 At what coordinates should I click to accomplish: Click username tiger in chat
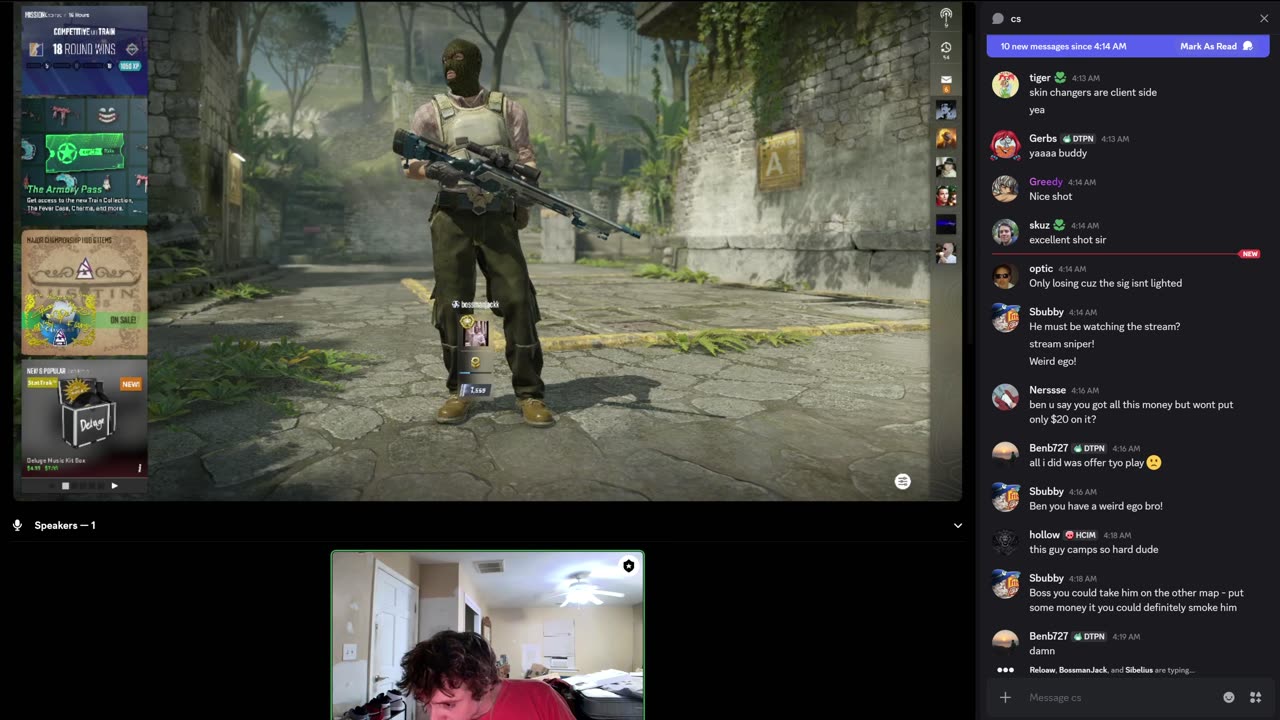(1040, 78)
